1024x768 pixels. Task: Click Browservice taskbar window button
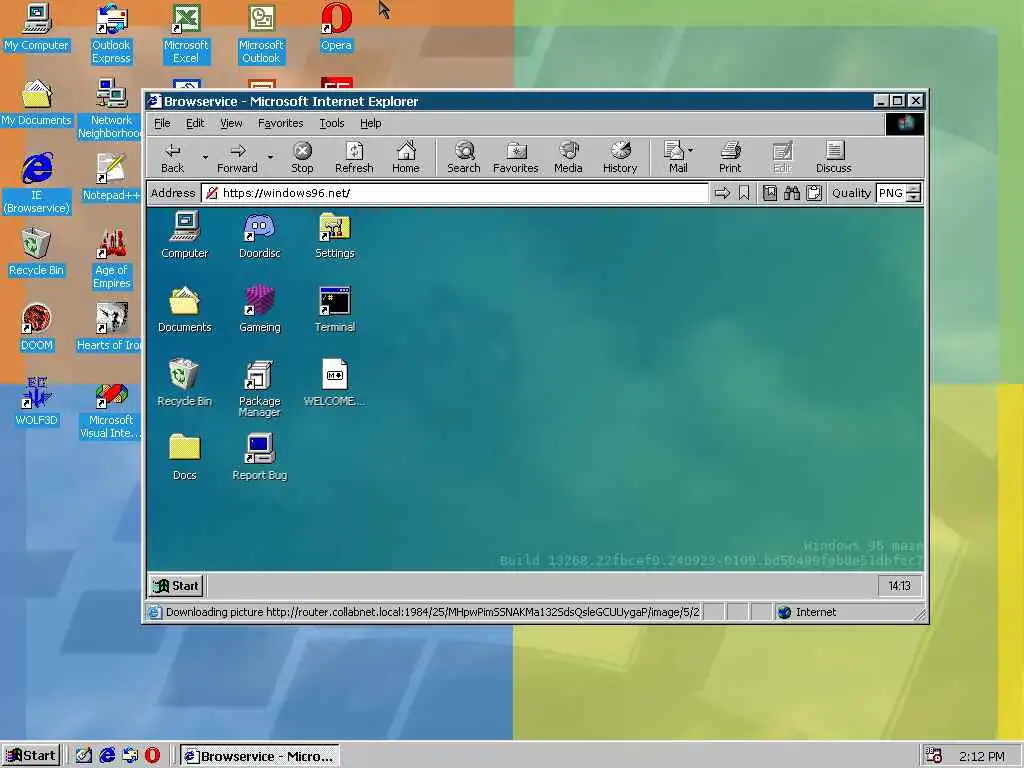[260, 756]
